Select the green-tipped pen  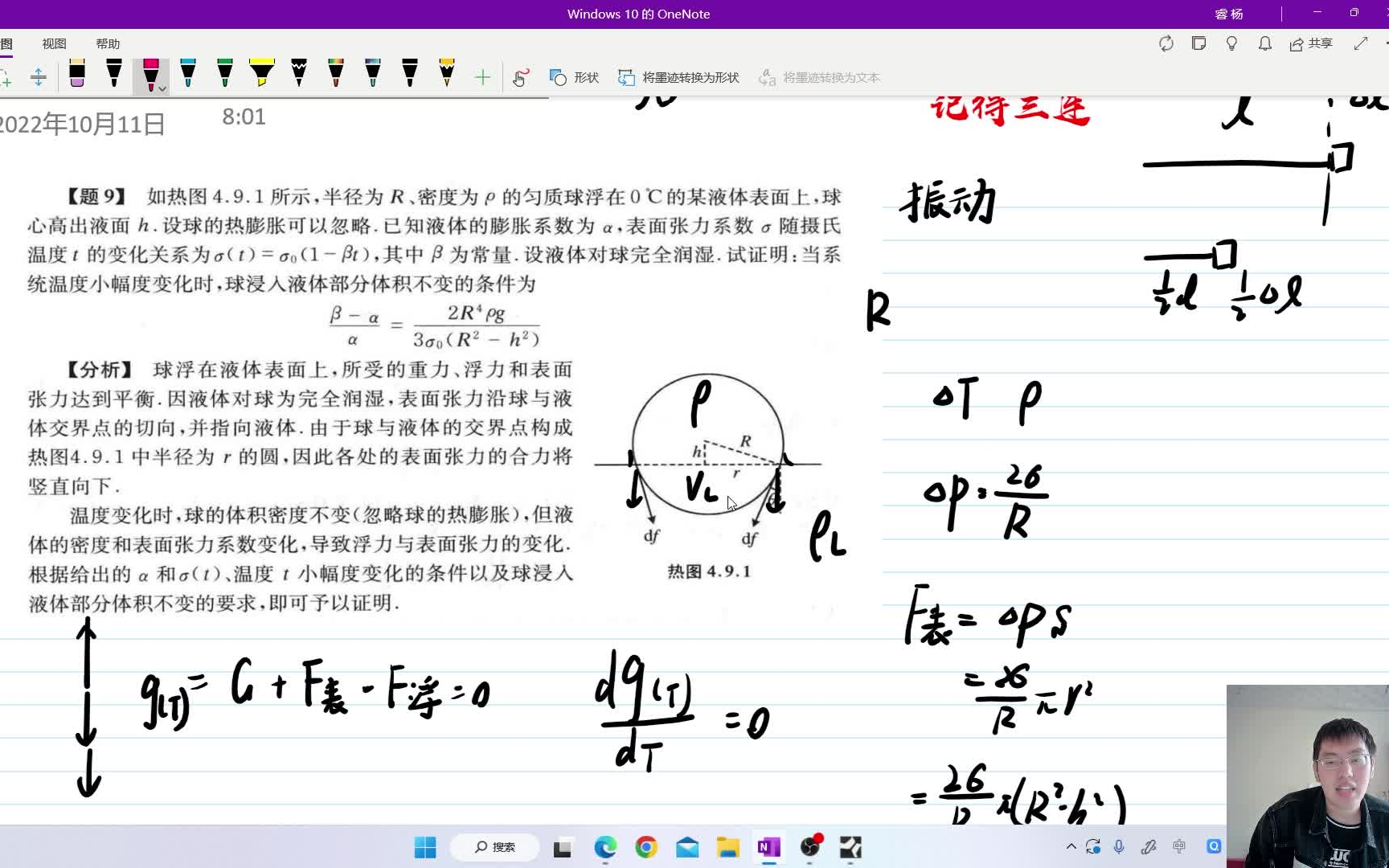[225, 74]
